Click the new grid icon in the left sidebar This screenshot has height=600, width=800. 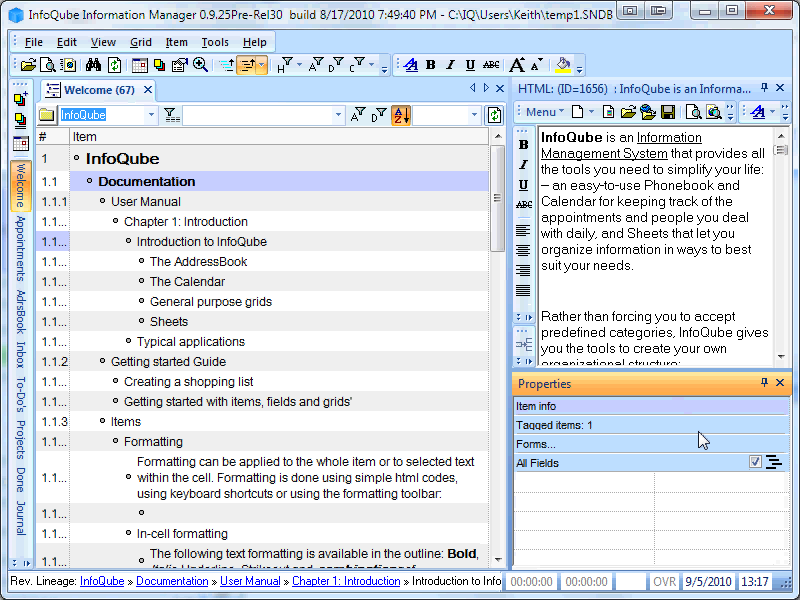click(20, 98)
